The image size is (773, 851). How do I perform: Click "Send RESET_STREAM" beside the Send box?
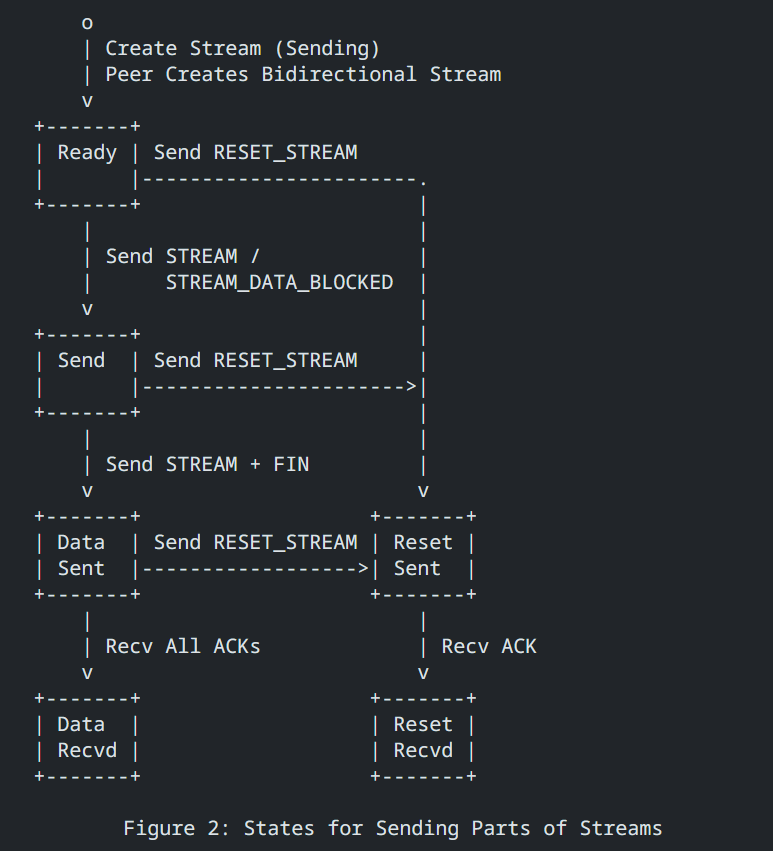[255, 360]
